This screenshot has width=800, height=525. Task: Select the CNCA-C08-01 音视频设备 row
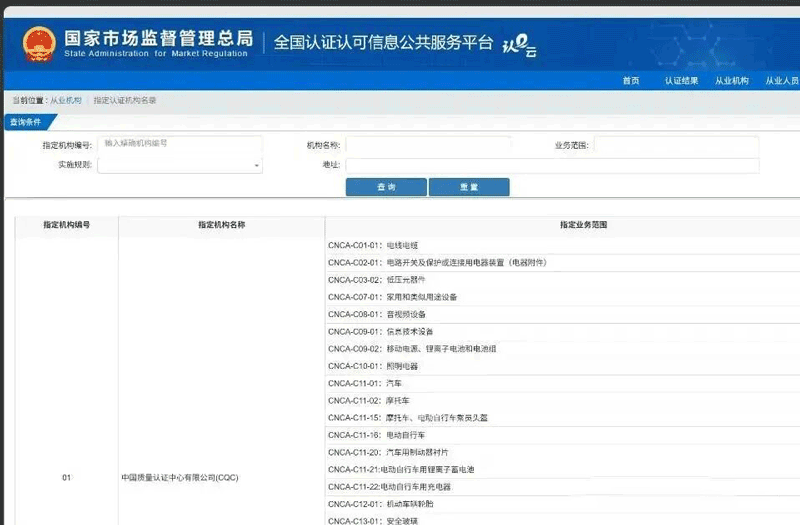click(563, 314)
